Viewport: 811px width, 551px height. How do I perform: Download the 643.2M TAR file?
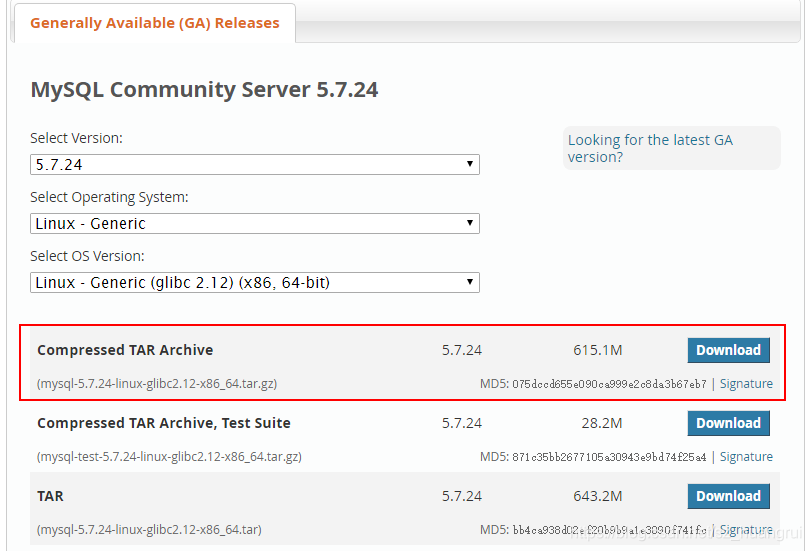click(728, 496)
